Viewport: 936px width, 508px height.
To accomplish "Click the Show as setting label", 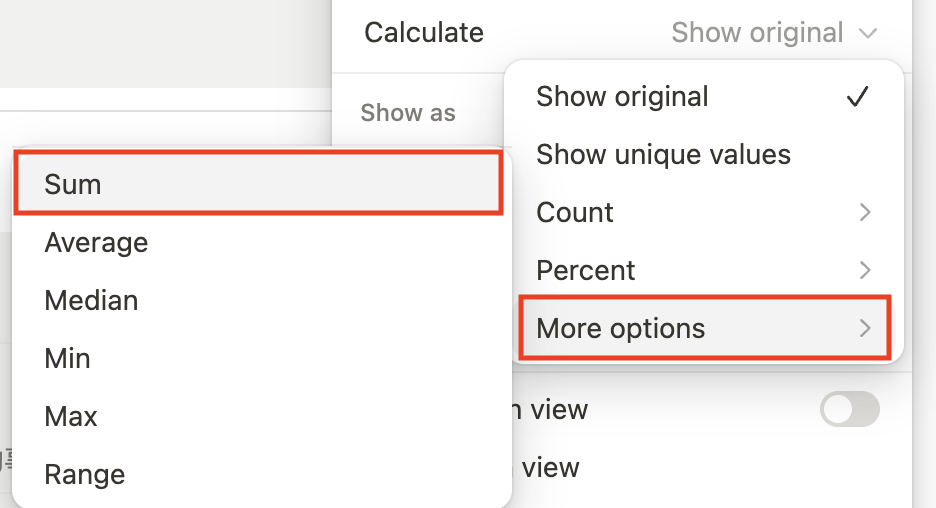I will click(x=408, y=113).
